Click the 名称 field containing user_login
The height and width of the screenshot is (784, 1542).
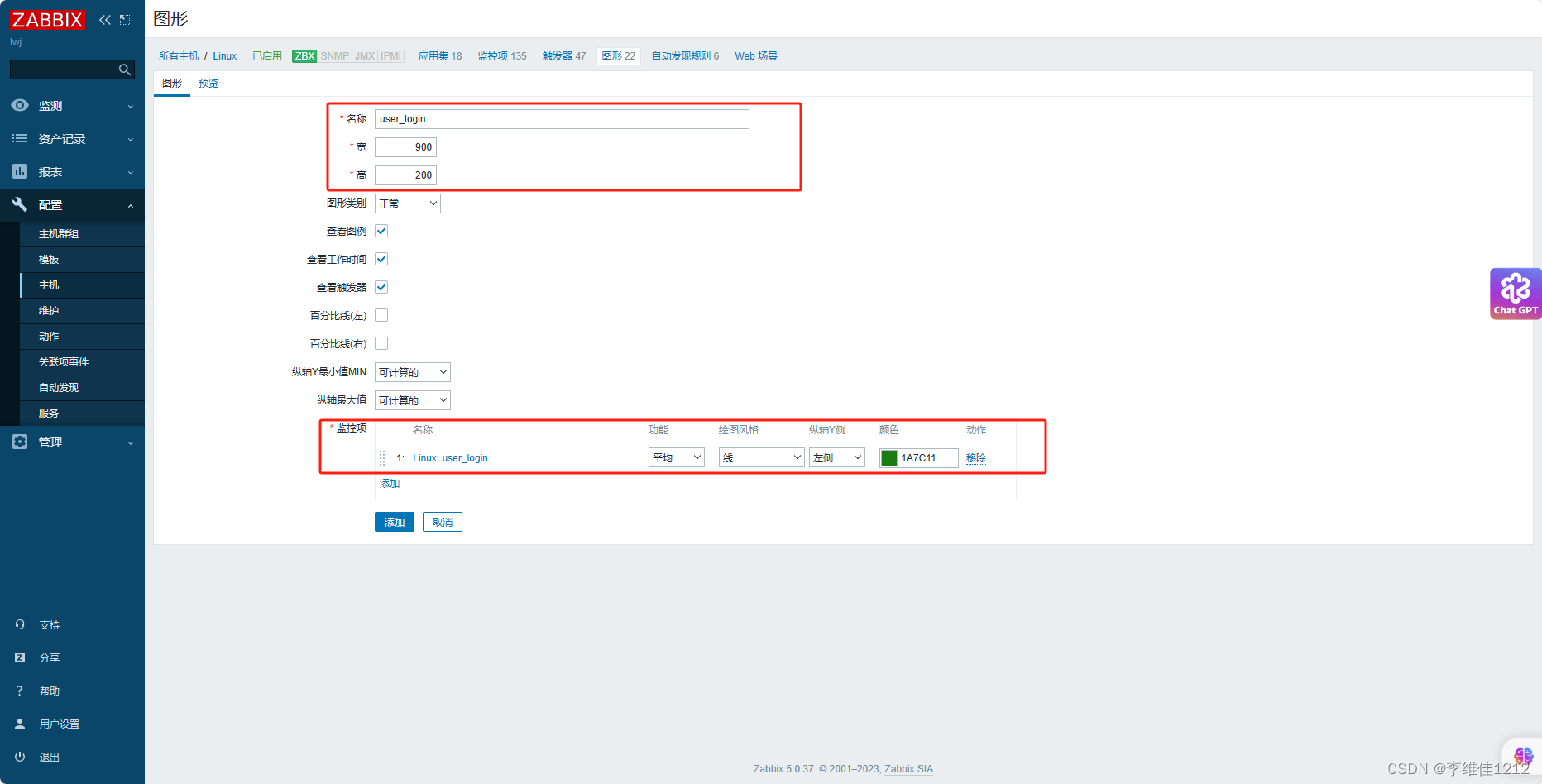pyautogui.click(x=562, y=119)
